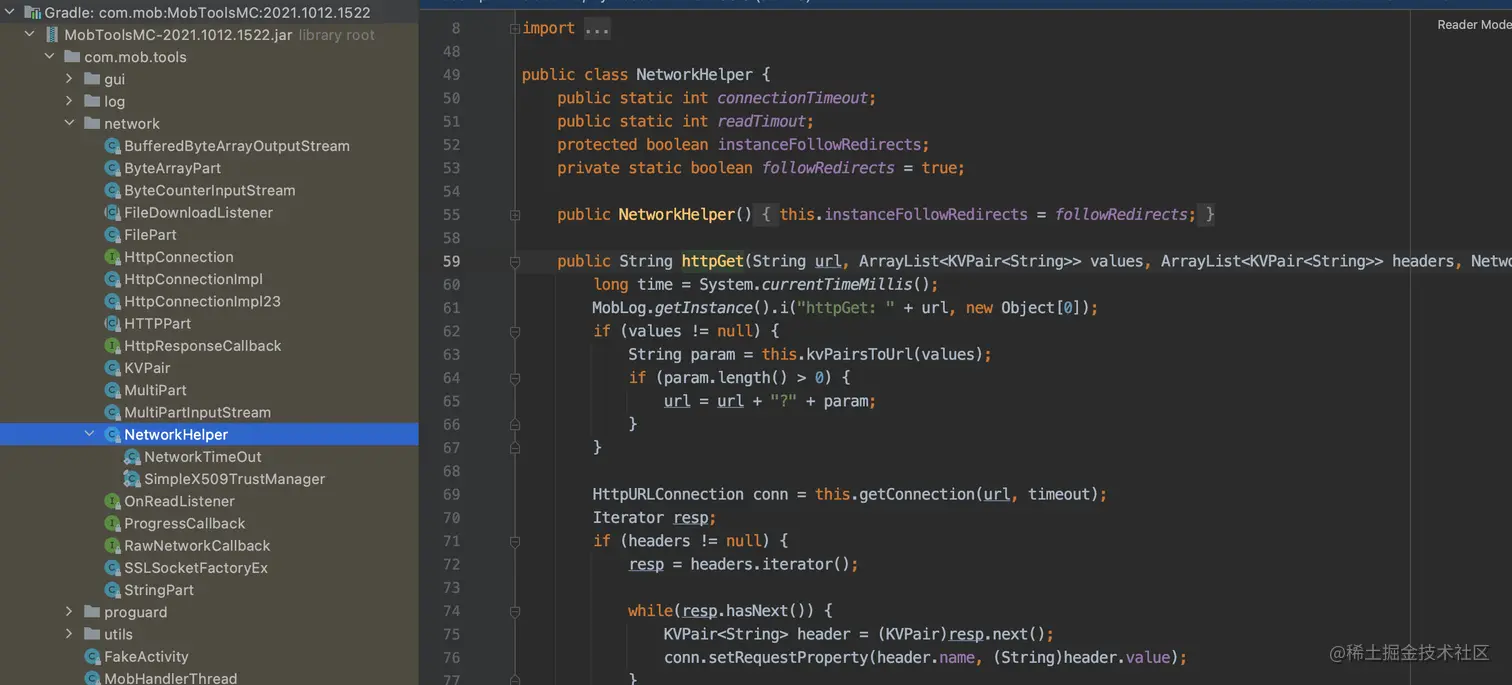This screenshot has height=685, width=1512.
Task: Click the FileDownloadListener class icon
Action: click(113, 212)
